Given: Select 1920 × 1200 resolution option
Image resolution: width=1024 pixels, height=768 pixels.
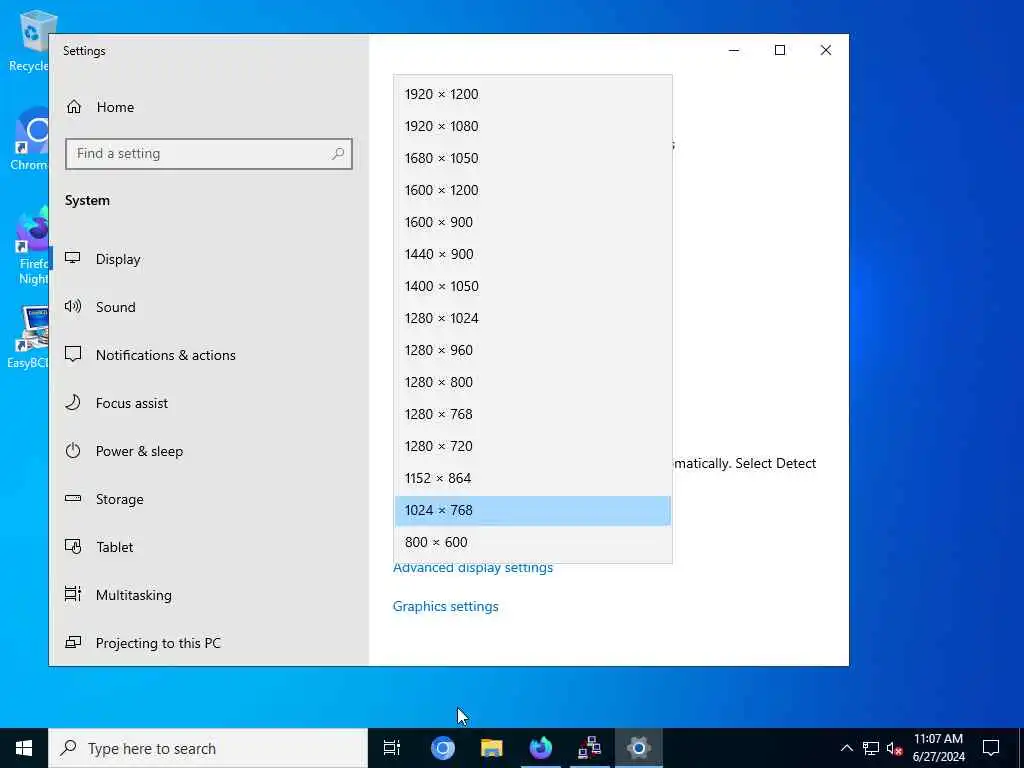Looking at the screenshot, I should (x=532, y=94).
